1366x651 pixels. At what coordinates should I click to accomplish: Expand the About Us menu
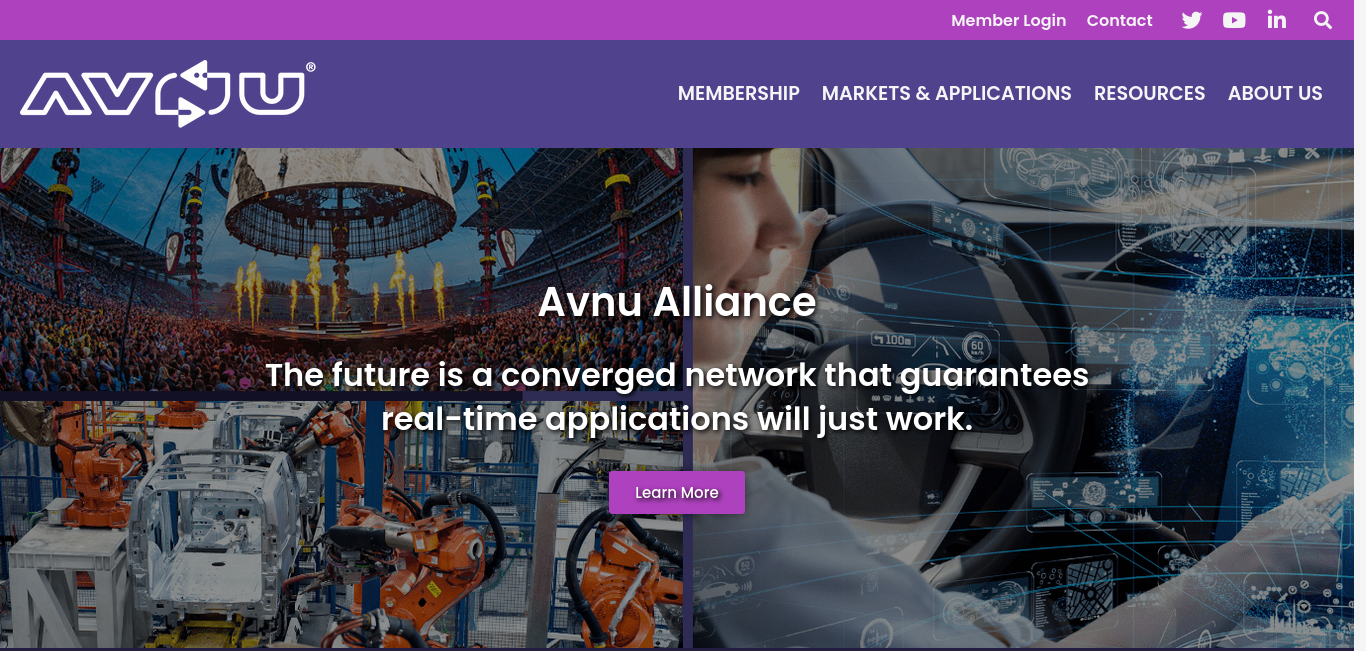[1275, 93]
